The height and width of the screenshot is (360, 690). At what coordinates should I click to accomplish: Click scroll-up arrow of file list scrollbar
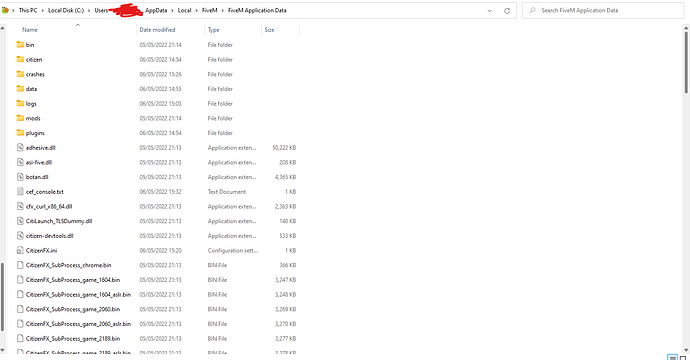686,27
